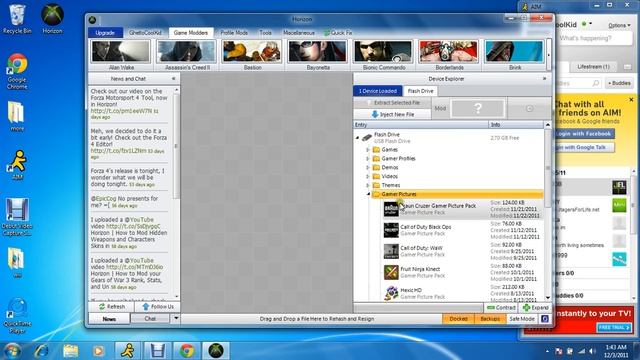
Task: Open AIM Options dropdown
Action: [619, 25]
